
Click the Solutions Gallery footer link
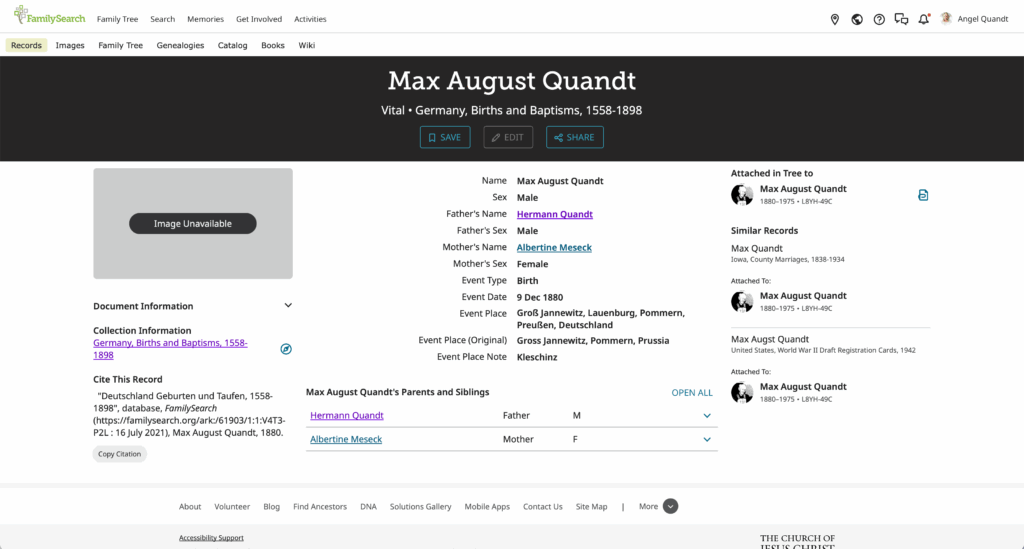(421, 507)
